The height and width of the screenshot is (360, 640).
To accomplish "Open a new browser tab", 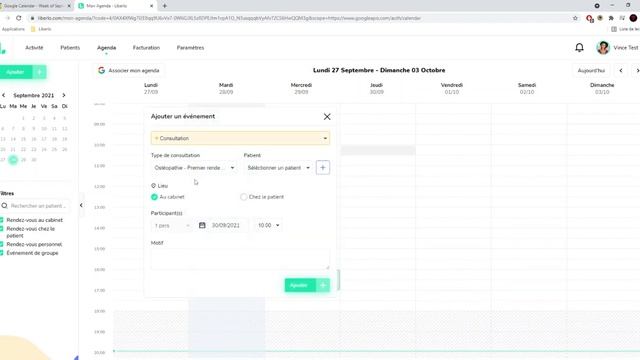I will coord(164,6).
